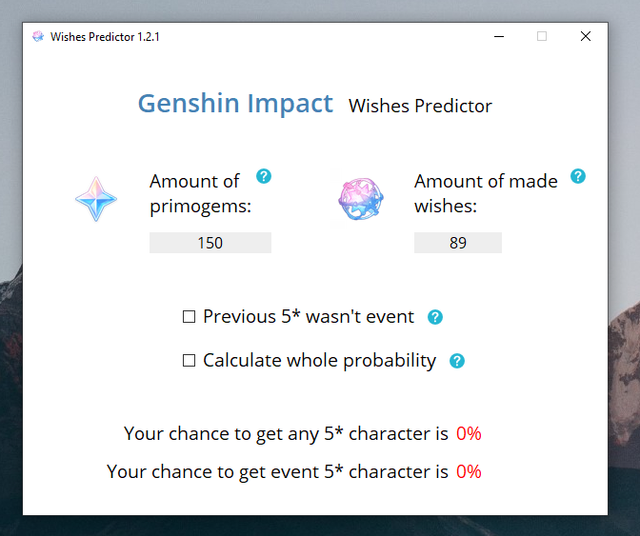The height and width of the screenshot is (536, 640).
Task: Focus the primogems amount field showing 150
Action: (210, 243)
